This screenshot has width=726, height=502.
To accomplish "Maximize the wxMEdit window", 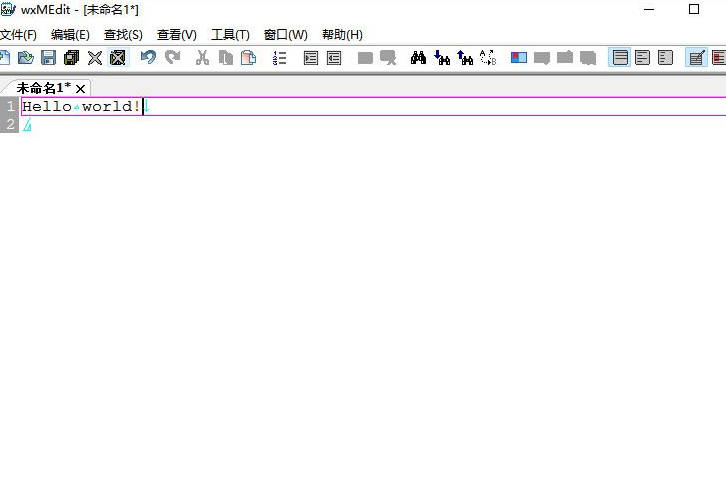I will pyautogui.click(x=694, y=9).
